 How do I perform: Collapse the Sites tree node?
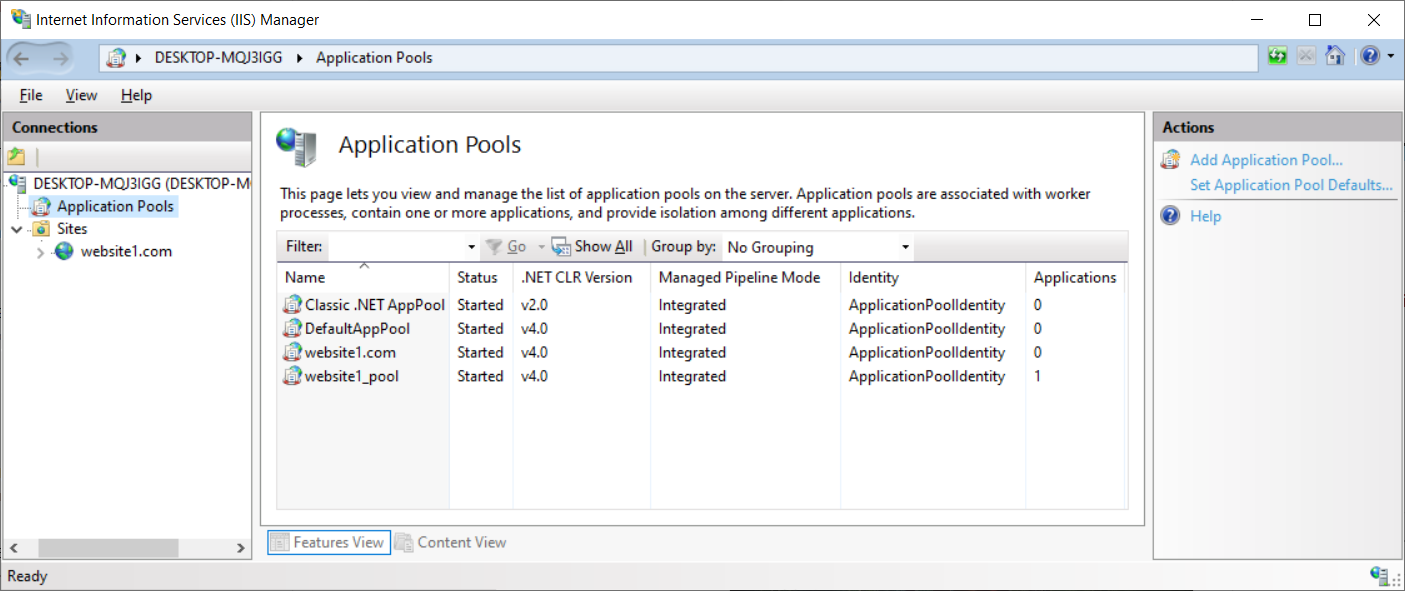pyautogui.click(x=17, y=229)
